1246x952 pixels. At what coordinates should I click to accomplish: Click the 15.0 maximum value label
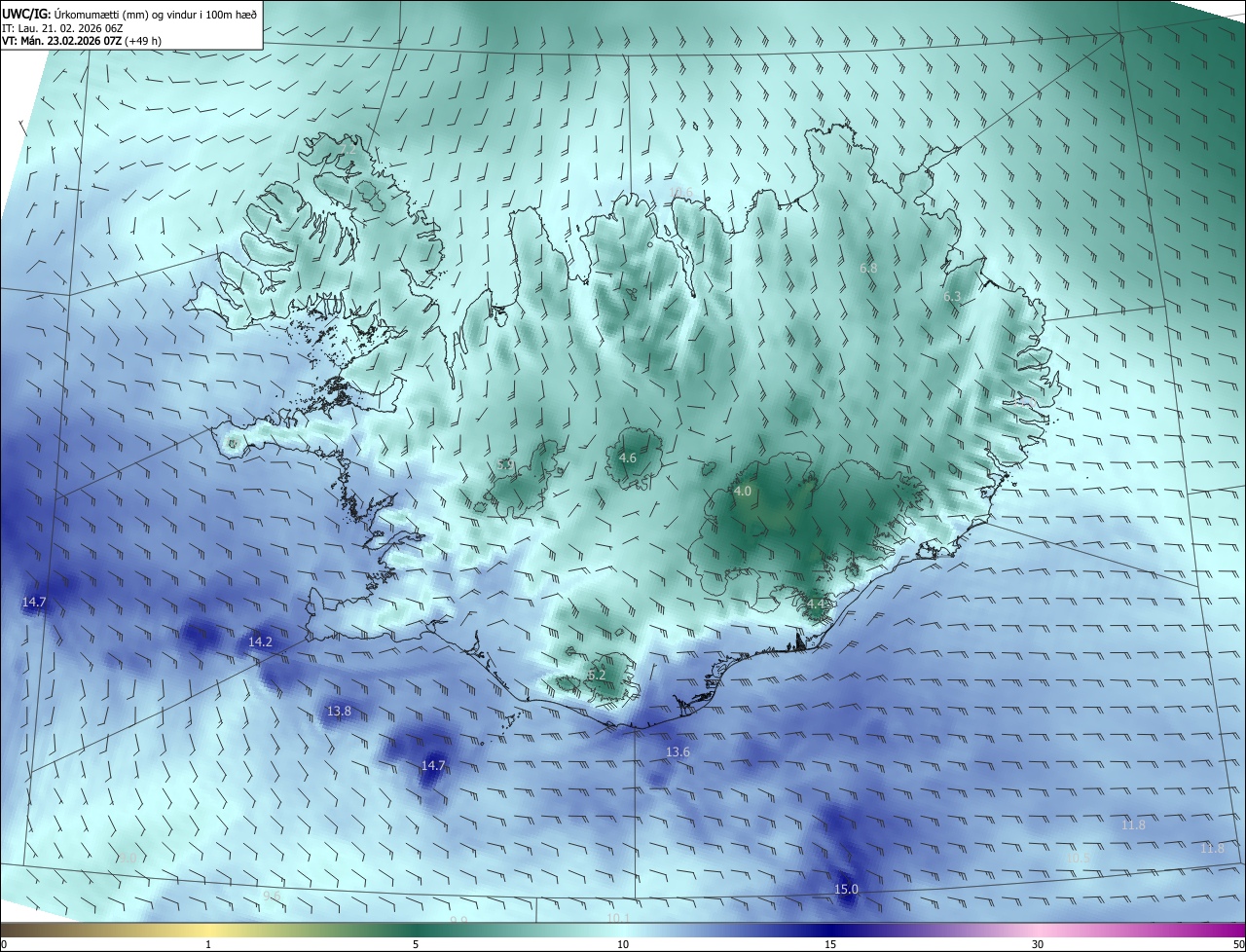(x=847, y=890)
